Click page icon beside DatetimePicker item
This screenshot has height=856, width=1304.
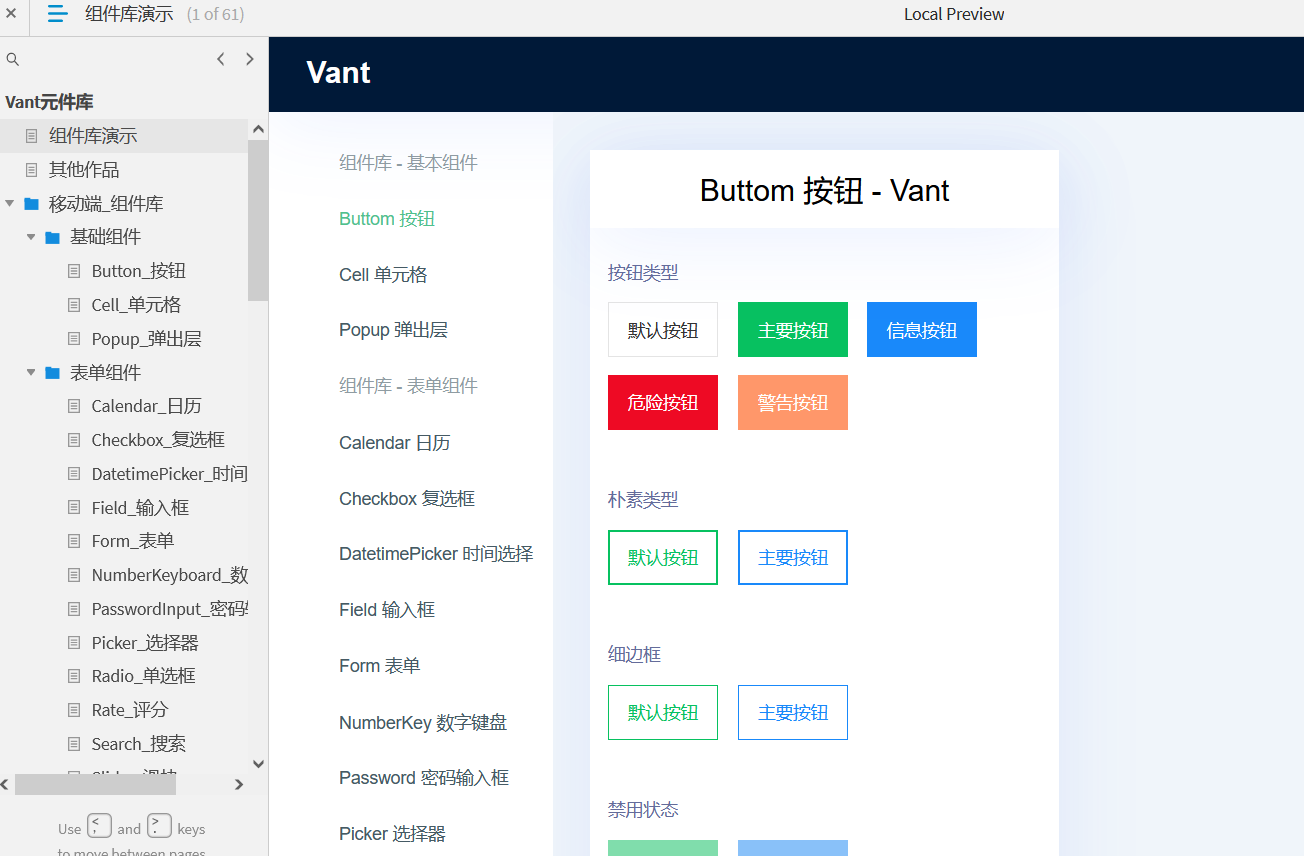pos(74,474)
